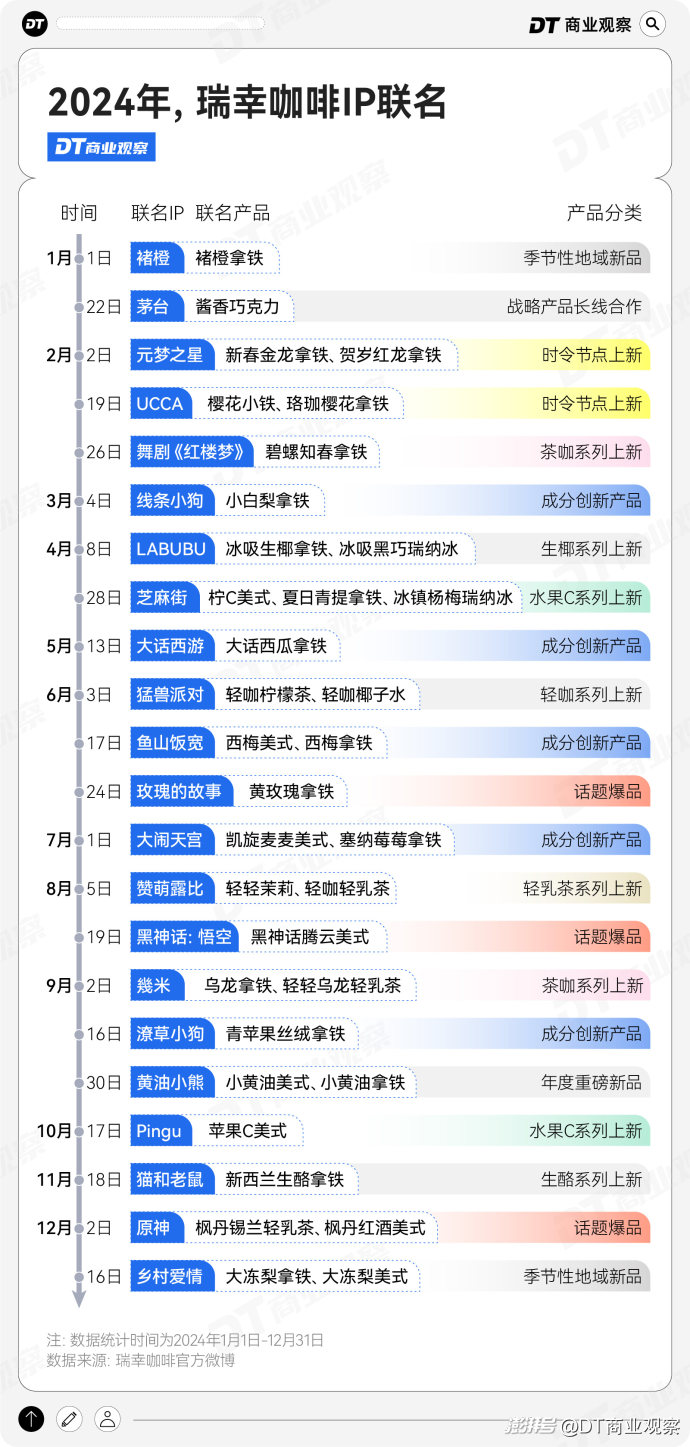Click category 年度重磅新品 in 黄油小熊 row
The width and height of the screenshot is (690, 1447).
[591, 1082]
